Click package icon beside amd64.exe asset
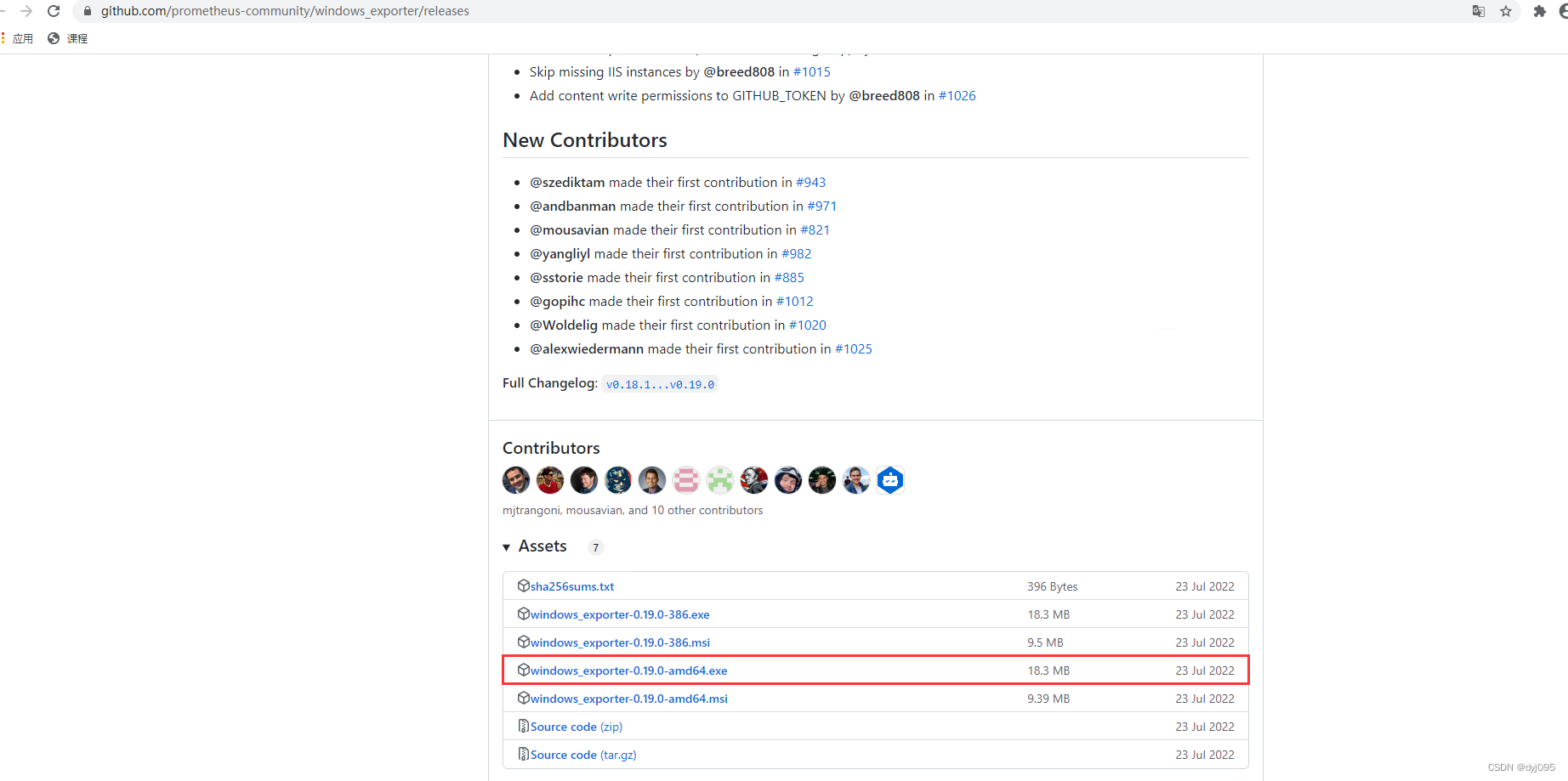The image size is (1568, 781). pos(524,670)
